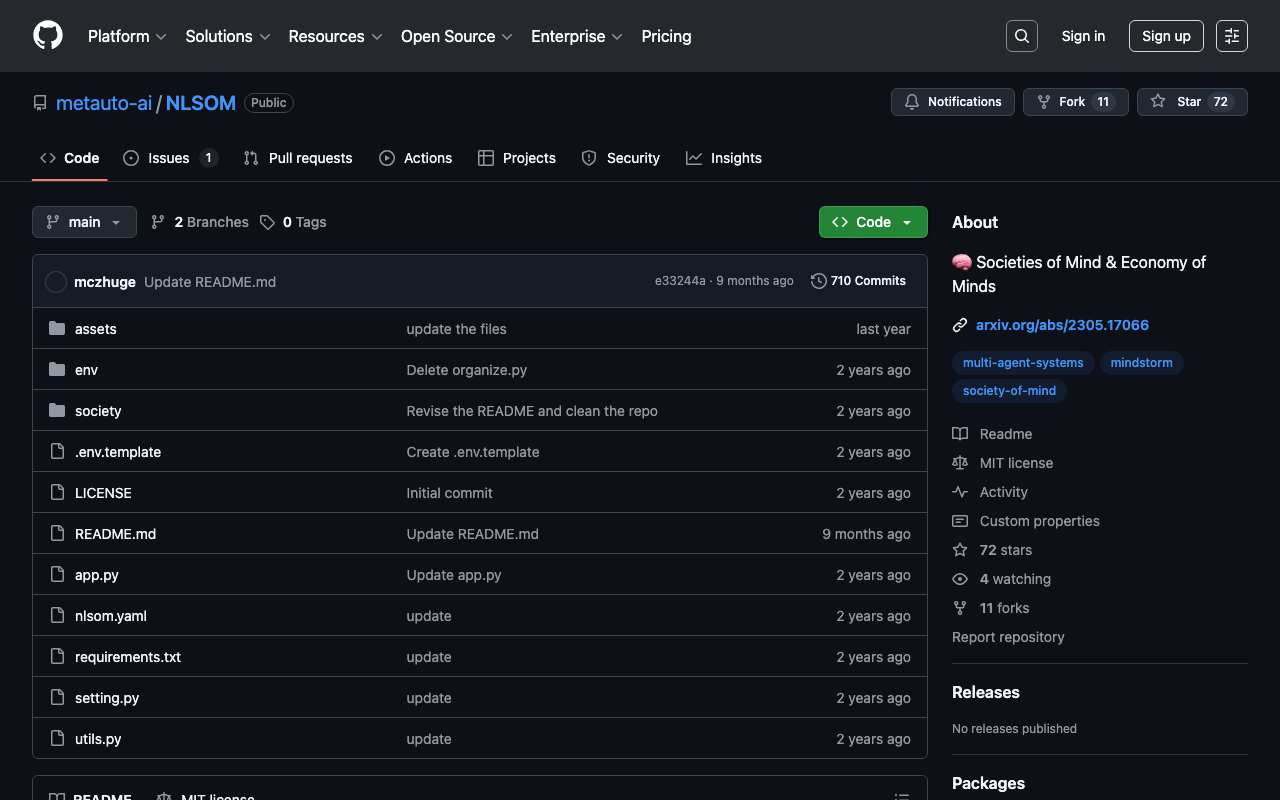Click the appearance settings icon in header
Viewport: 1280px width, 800px height.
click(1231, 36)
